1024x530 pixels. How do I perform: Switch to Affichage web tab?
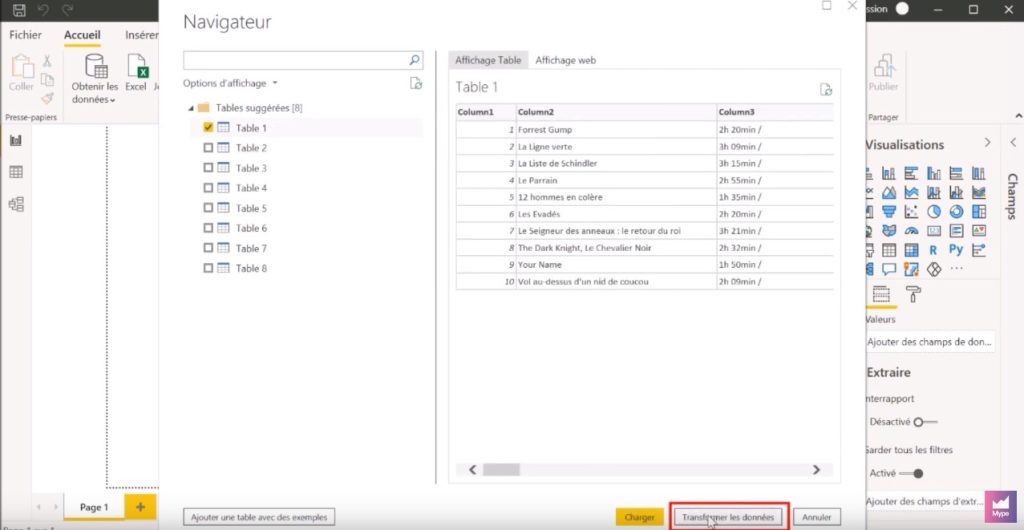pos(566,60)
